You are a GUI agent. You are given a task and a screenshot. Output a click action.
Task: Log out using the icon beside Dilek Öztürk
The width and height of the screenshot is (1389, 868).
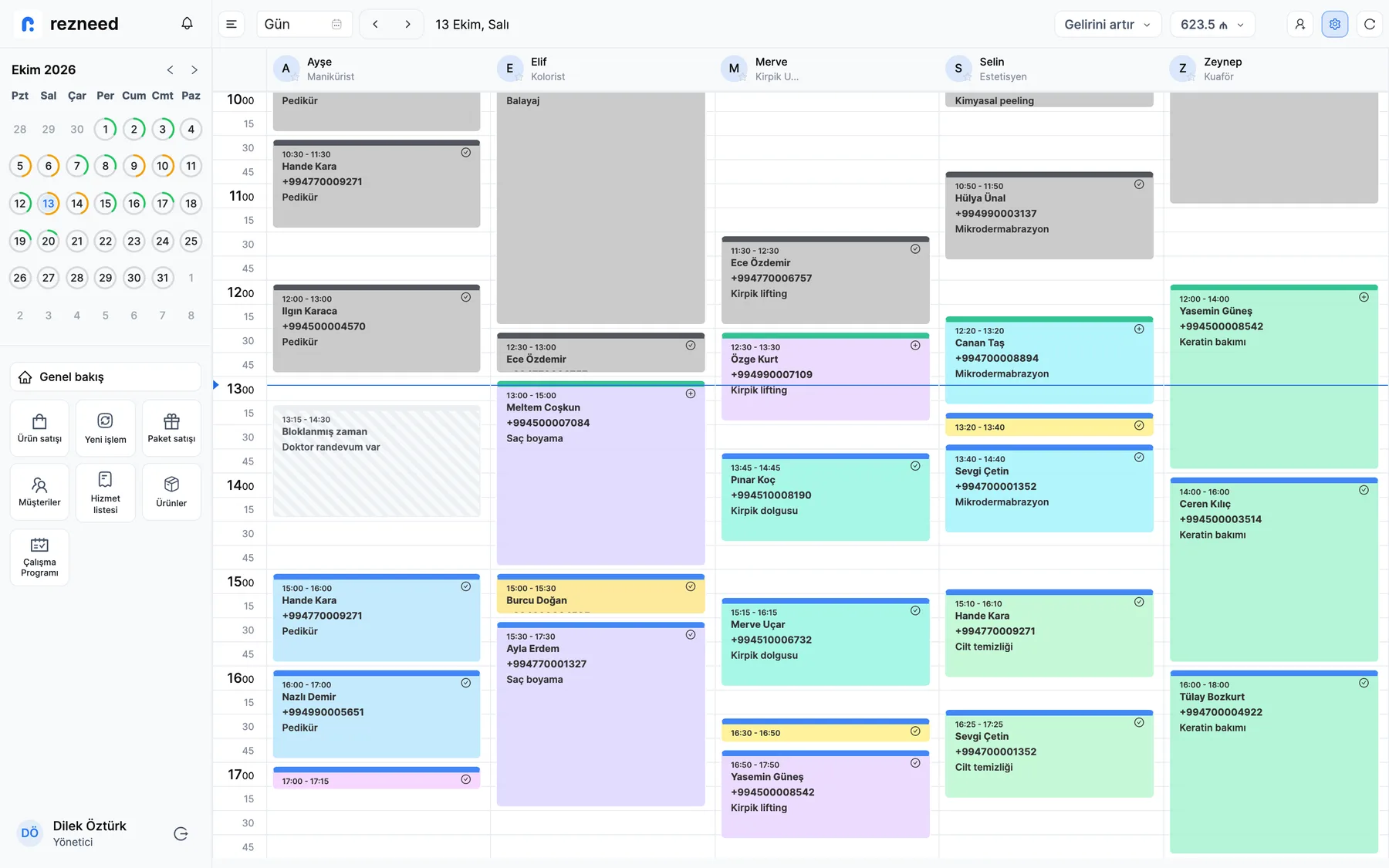pos(181,833)
